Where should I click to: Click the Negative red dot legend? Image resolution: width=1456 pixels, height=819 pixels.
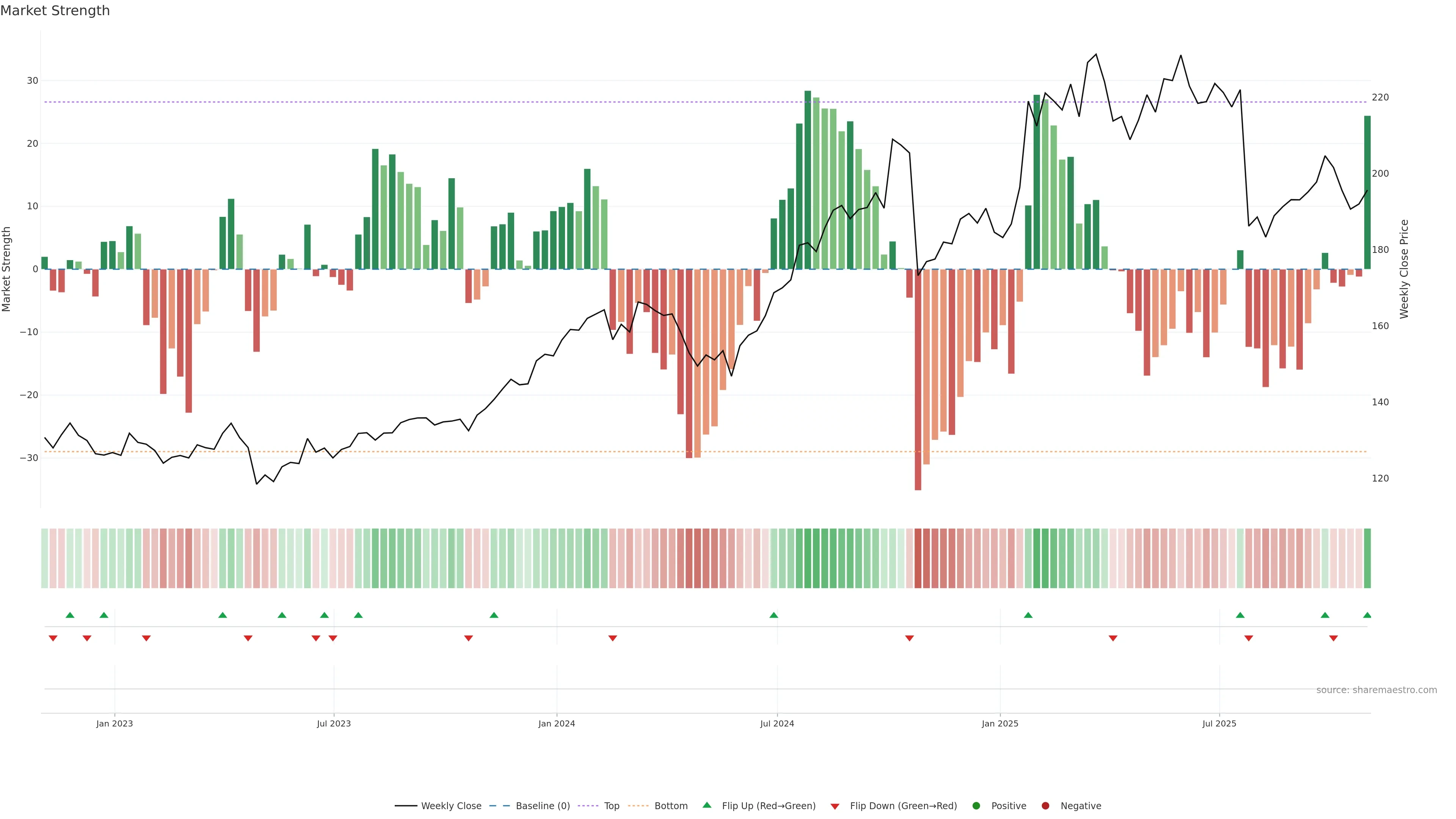pos(1045,805)
